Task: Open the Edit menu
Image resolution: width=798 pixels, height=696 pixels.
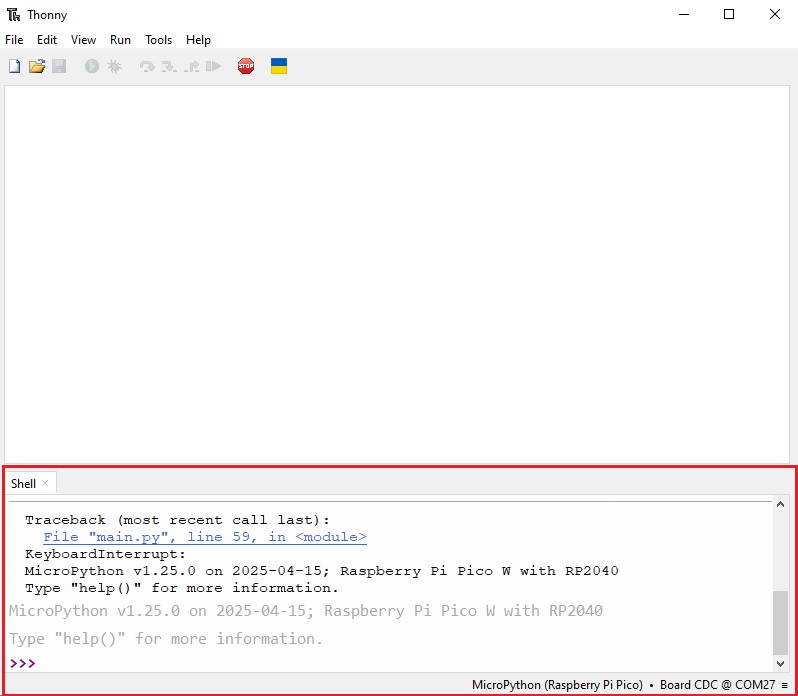Action: point(47,40)
